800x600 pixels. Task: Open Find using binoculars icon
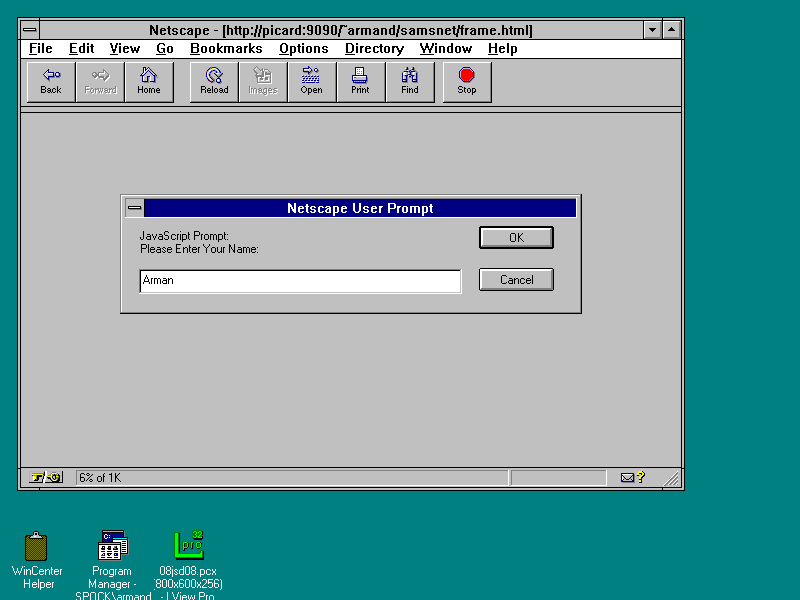(410, 81)
